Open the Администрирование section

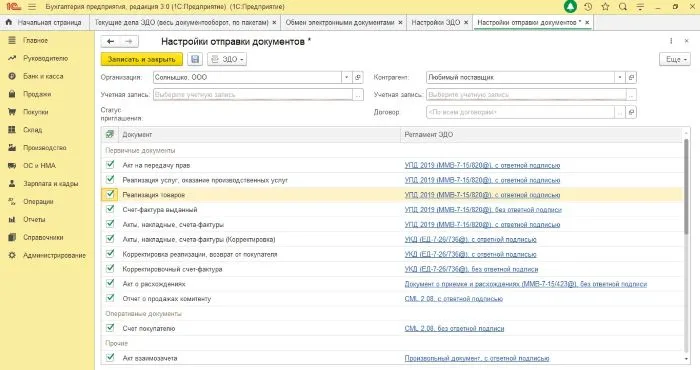coord(54,255)
